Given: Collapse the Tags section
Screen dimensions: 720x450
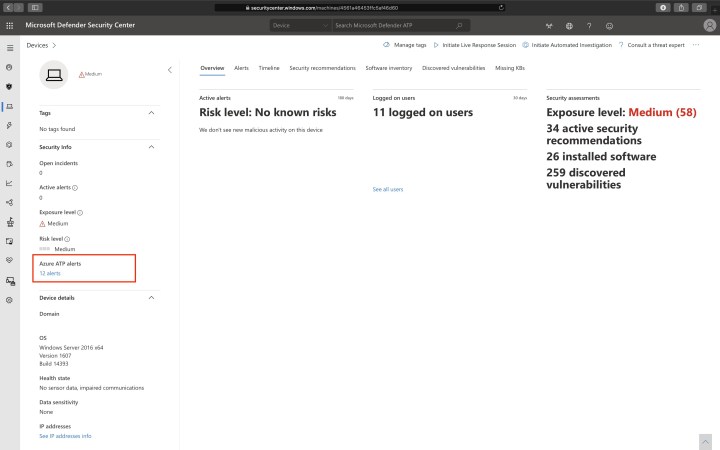Looking at the screenshot, I should (x=151, y=113).
